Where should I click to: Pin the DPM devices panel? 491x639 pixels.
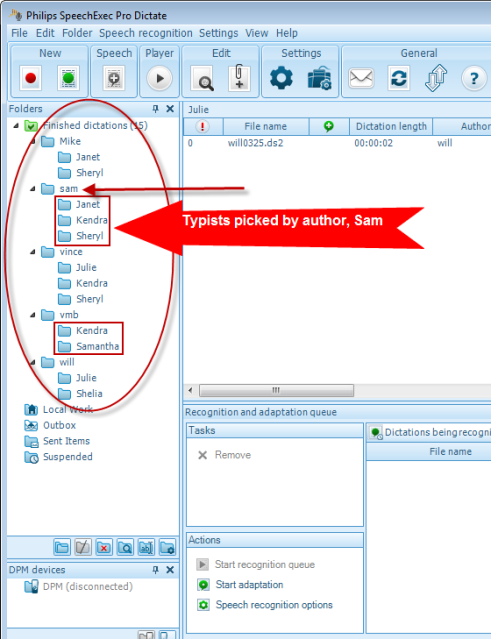coord(155,570)
